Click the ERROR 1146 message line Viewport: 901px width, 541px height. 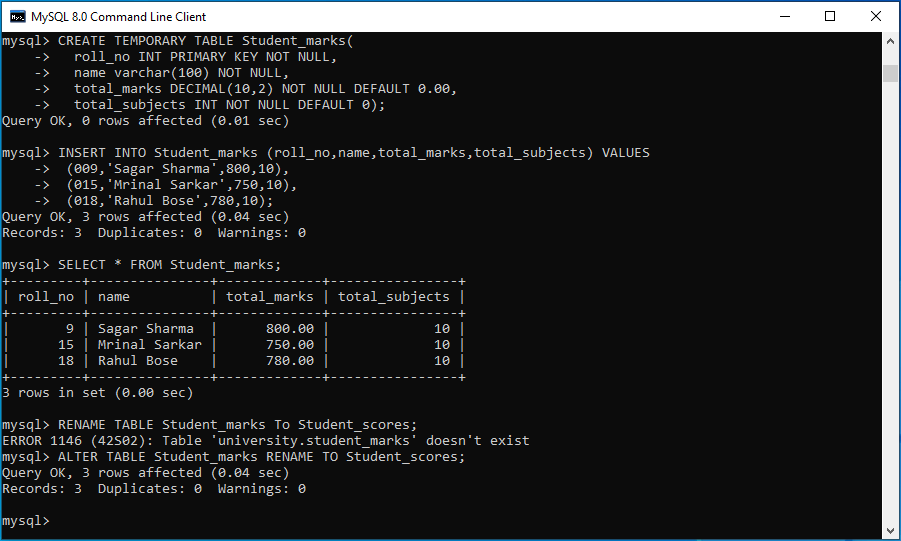pos(265,441)
